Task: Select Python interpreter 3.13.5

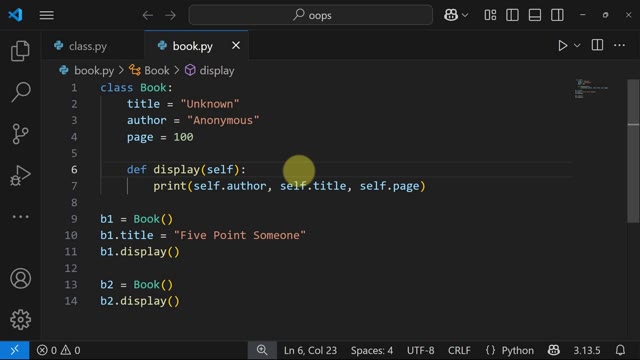Action: (587, 350)
